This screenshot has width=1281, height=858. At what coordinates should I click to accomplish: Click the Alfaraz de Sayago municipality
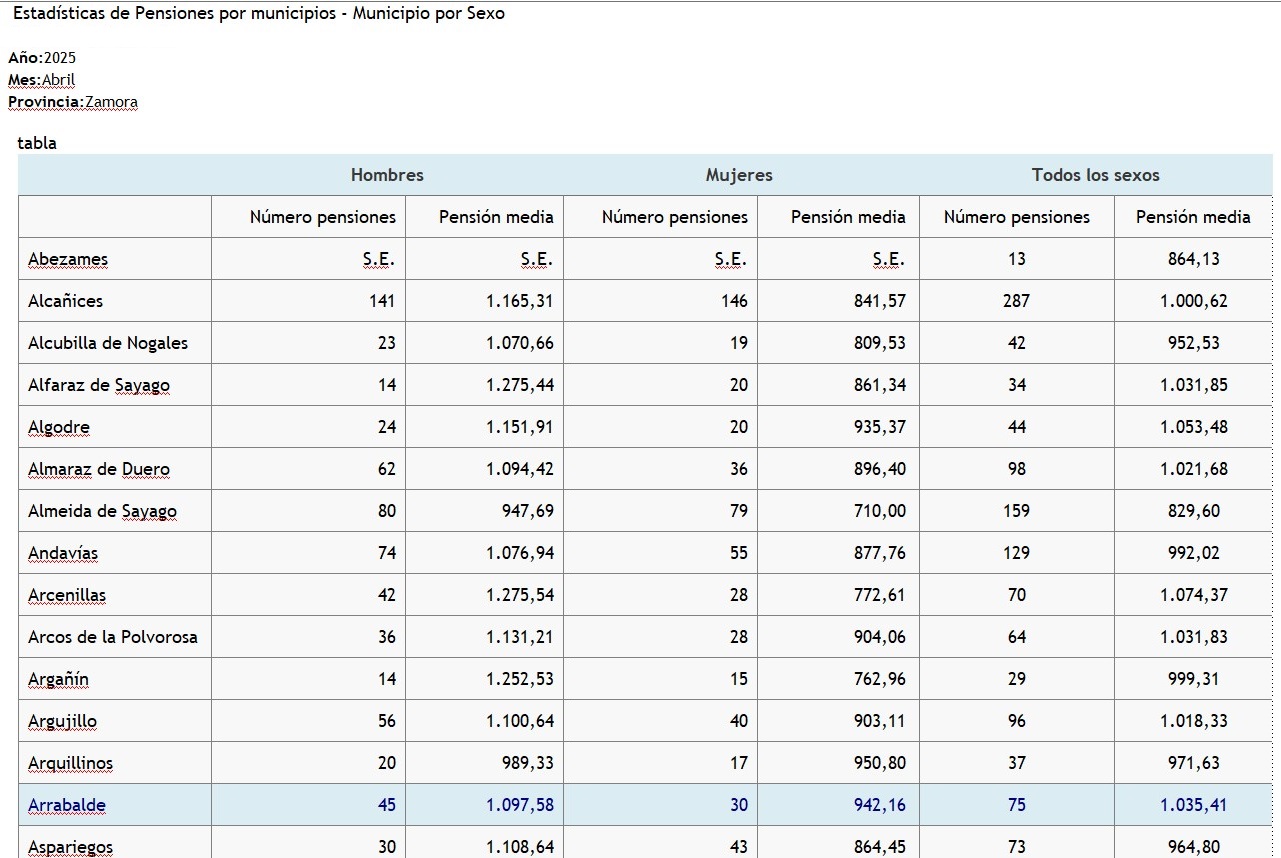(99, 385)
